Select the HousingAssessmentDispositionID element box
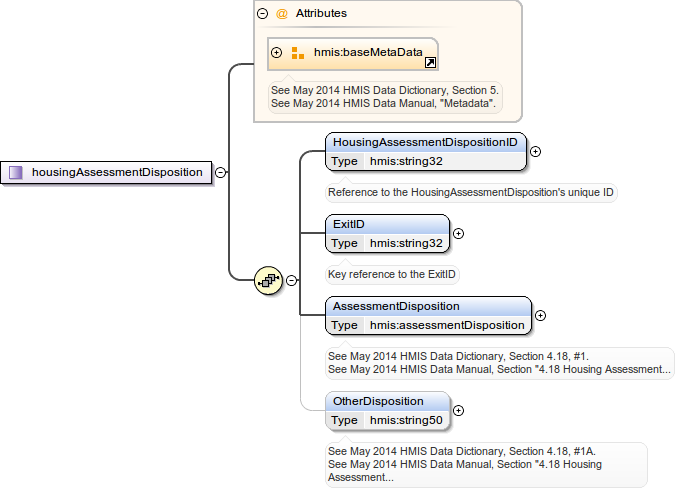Screen dimensions: 682x491 (425, 143)
